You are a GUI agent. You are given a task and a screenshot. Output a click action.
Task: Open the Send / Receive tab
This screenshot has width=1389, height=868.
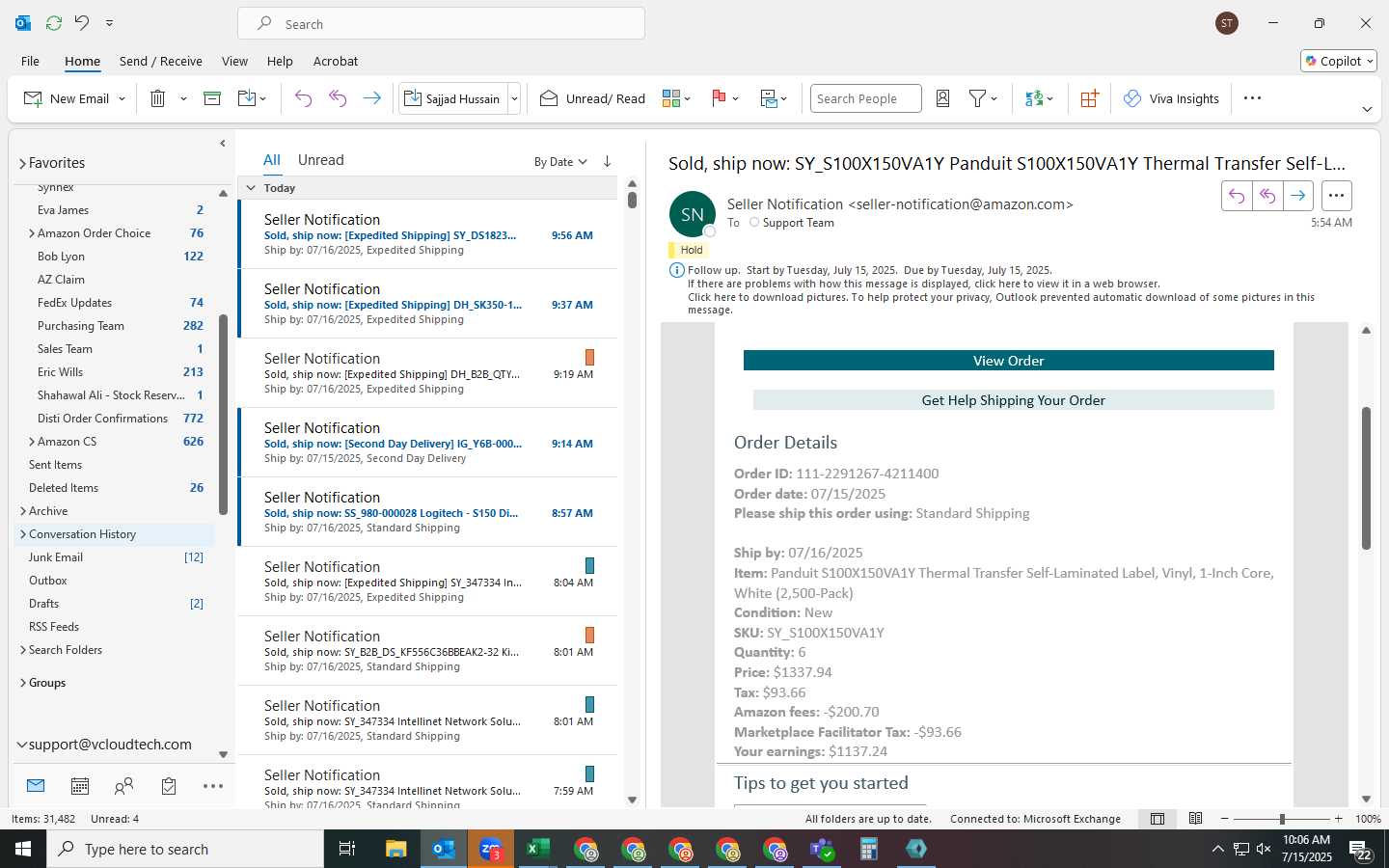pos(161,61)
